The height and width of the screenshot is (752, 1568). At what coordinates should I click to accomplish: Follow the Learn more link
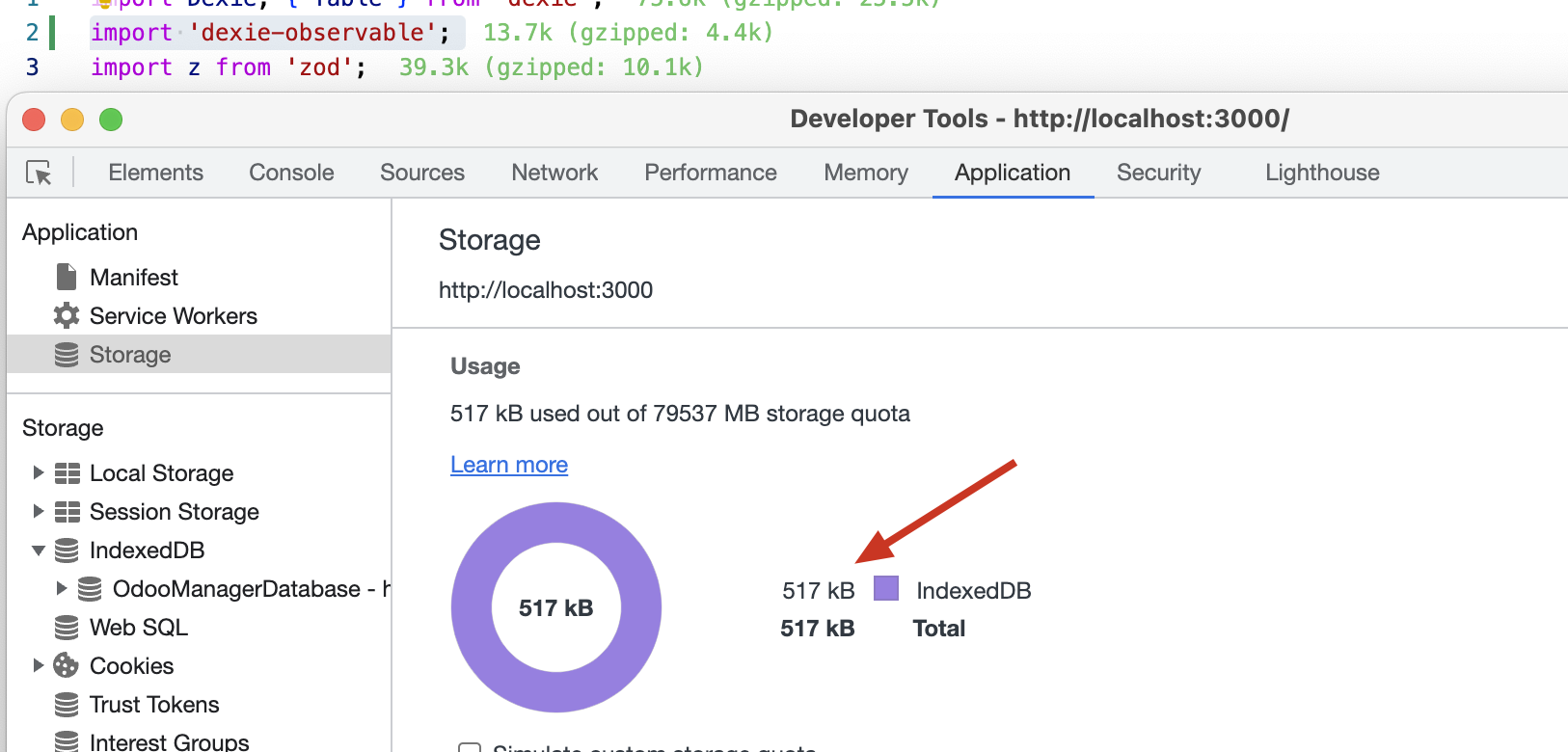pyautogui.click(x=509, y=465)
